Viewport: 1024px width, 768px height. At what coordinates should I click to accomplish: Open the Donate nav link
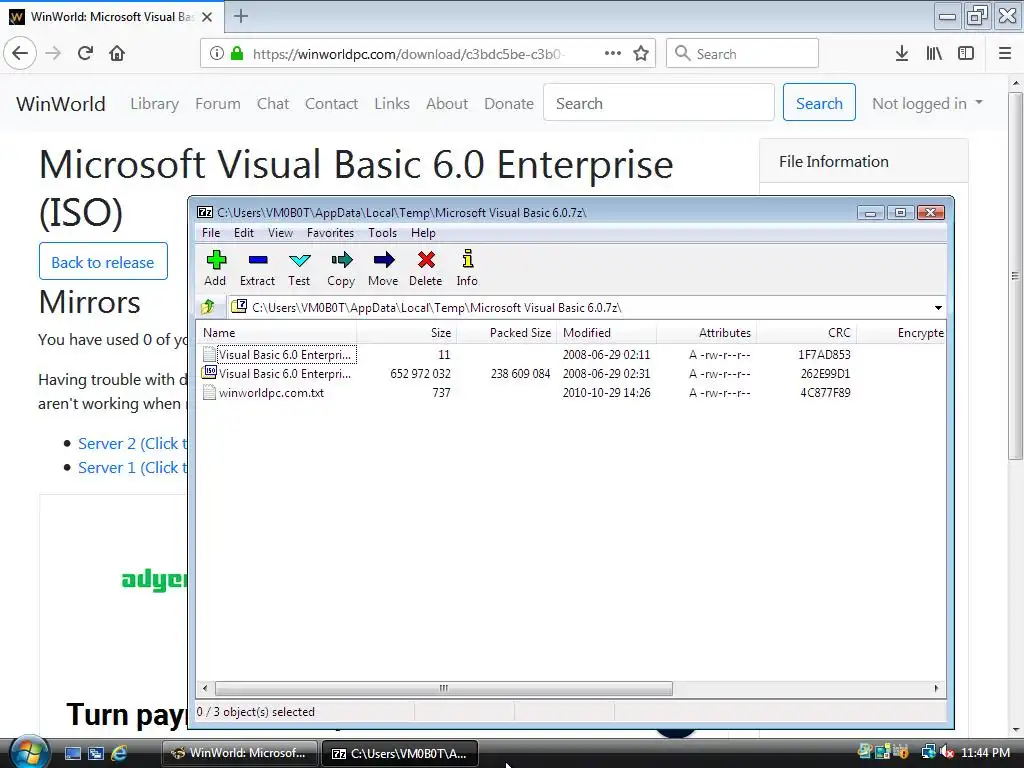(509, 103)
